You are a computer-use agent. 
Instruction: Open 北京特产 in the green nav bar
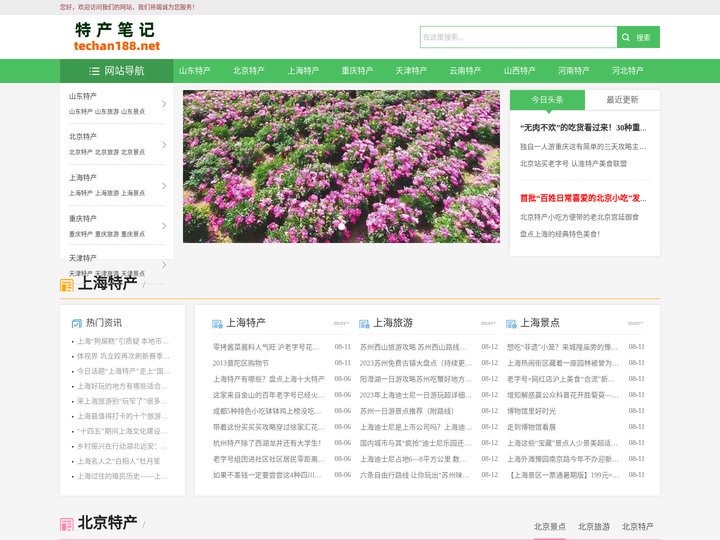(249, 71)
